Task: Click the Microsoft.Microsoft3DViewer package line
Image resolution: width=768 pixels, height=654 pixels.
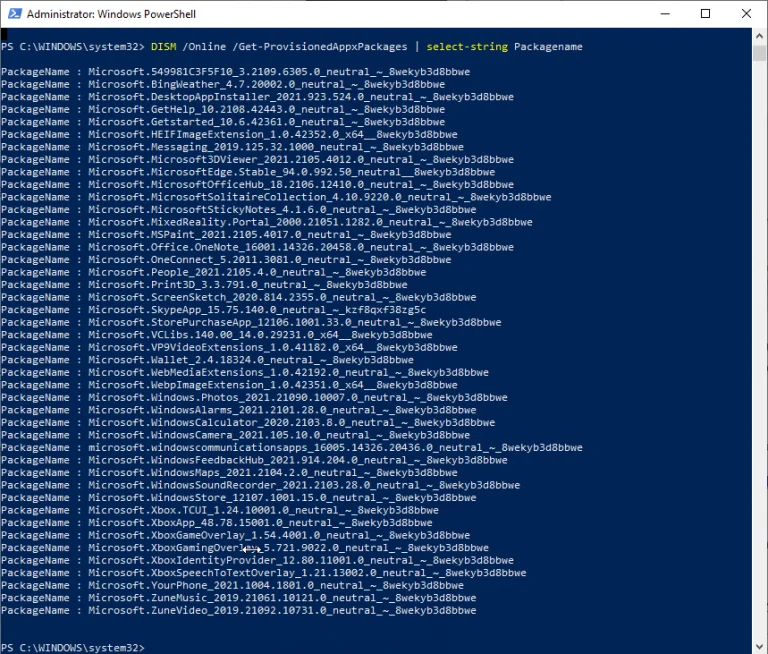Action: click(257, 160)
